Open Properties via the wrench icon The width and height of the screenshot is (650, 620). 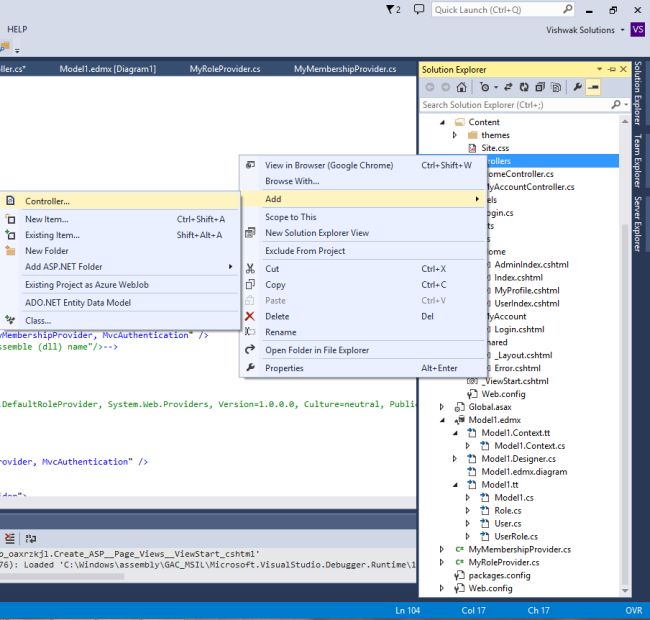pyautogui.click(x=577, y=87)
